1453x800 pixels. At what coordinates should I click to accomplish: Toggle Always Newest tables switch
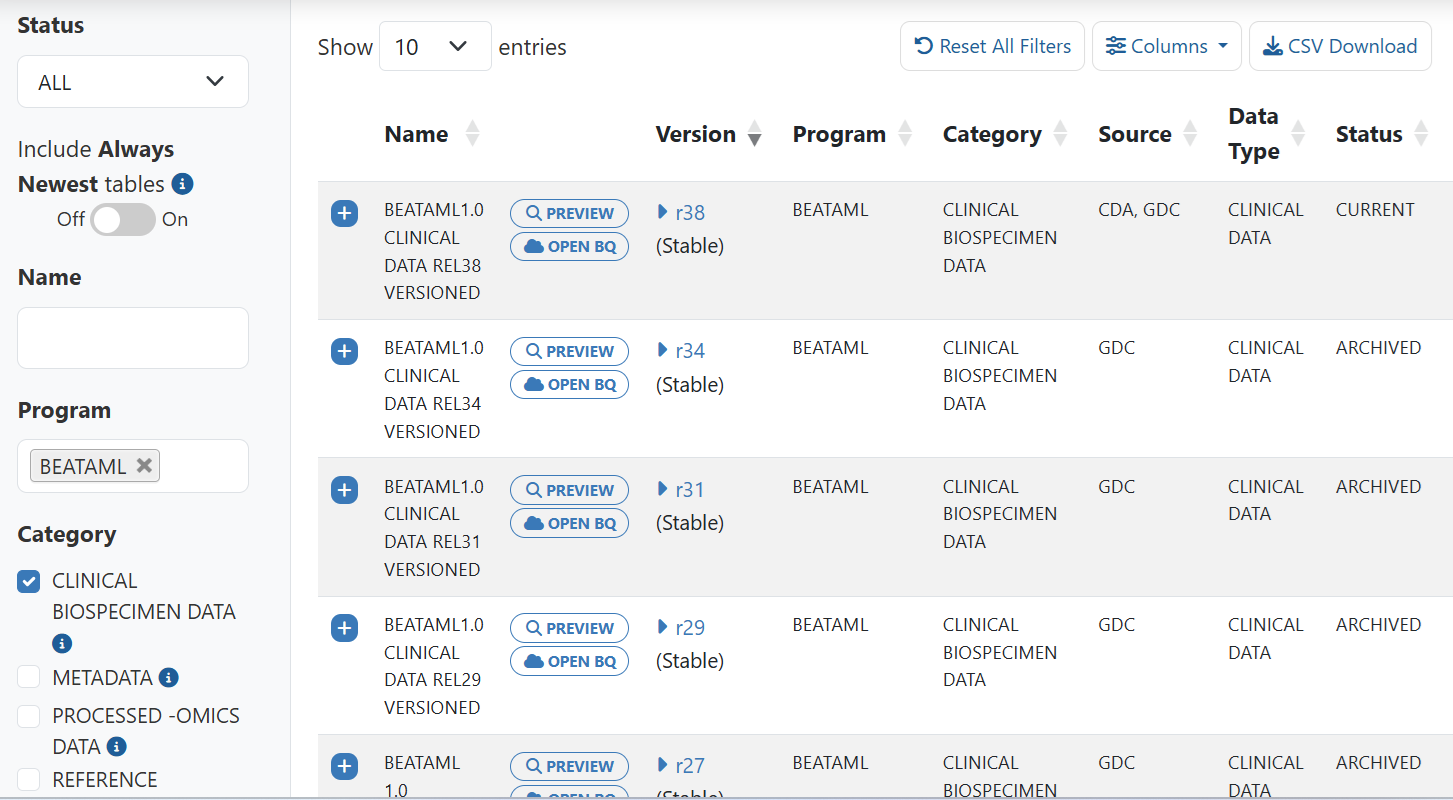click(123, 220)
